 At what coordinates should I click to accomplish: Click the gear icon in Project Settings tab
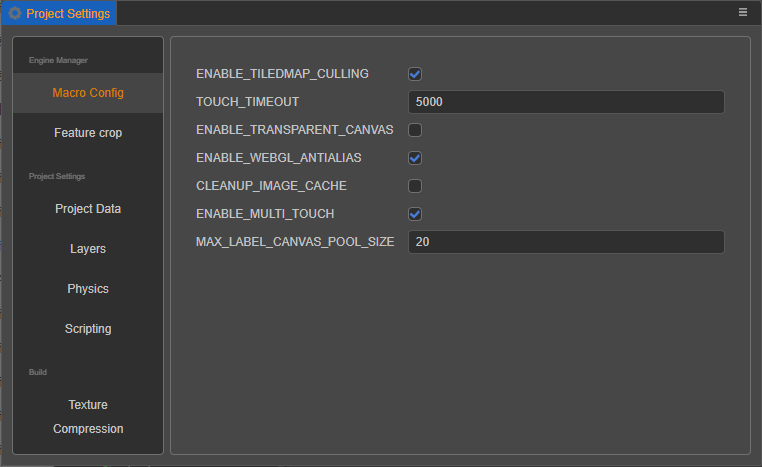click(x=15, y=13)
